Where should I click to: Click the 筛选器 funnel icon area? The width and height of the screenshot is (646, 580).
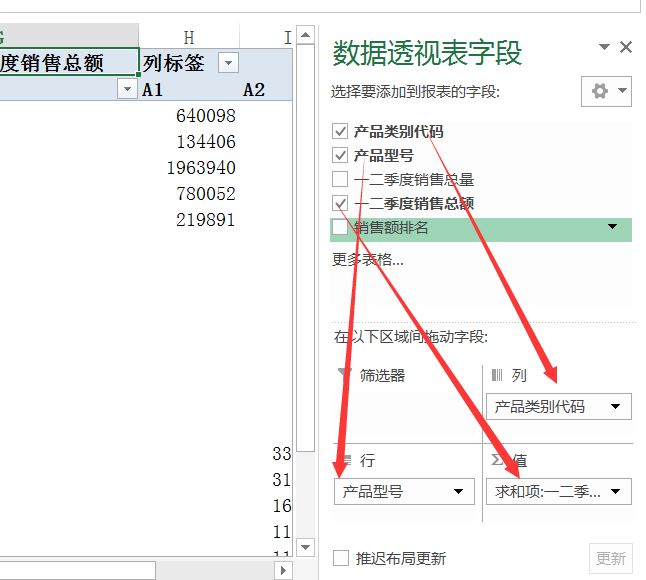click(345, 375)
